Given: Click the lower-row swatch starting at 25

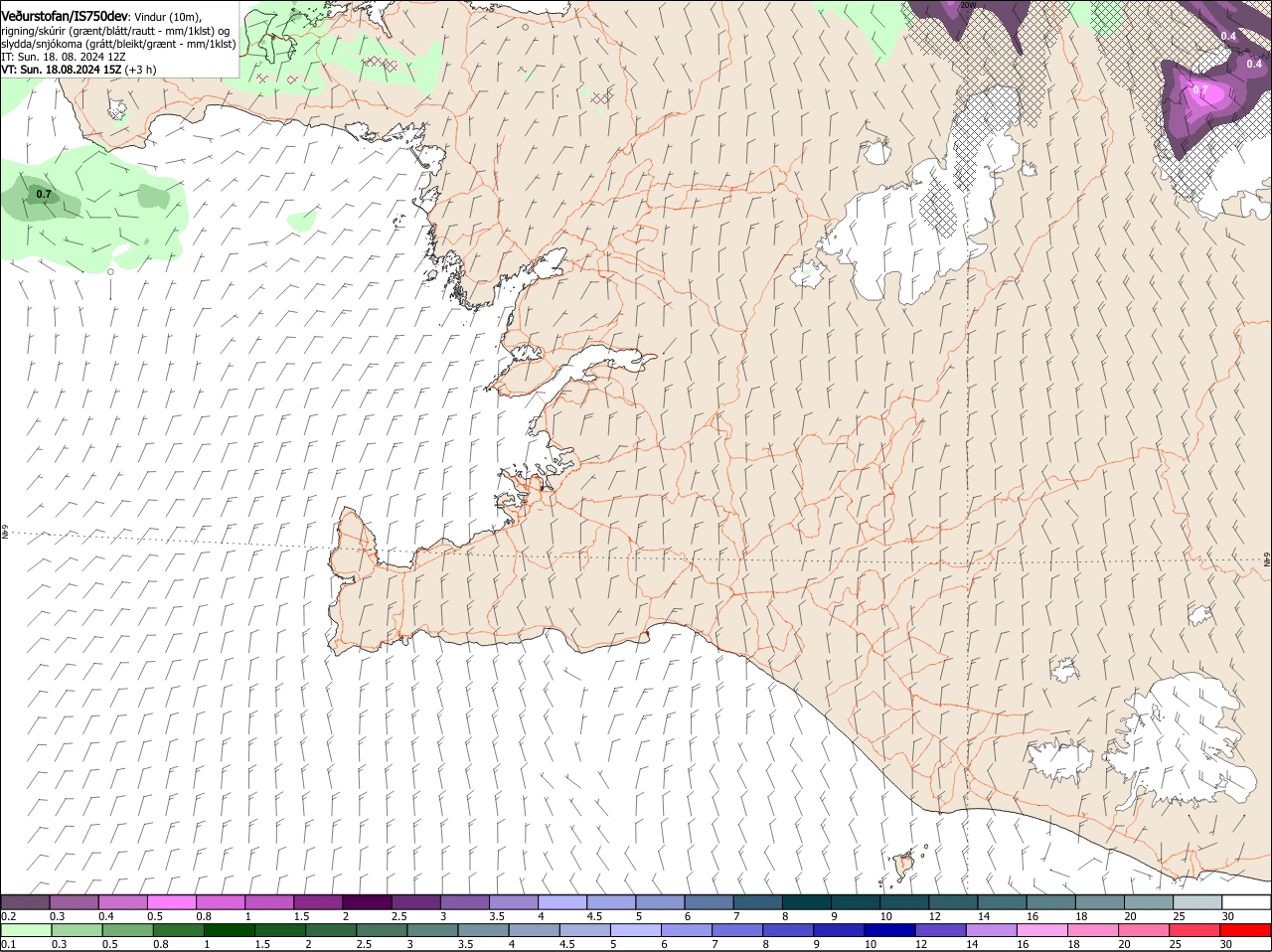Looking at the screenshot, I should coord(1195,930).
